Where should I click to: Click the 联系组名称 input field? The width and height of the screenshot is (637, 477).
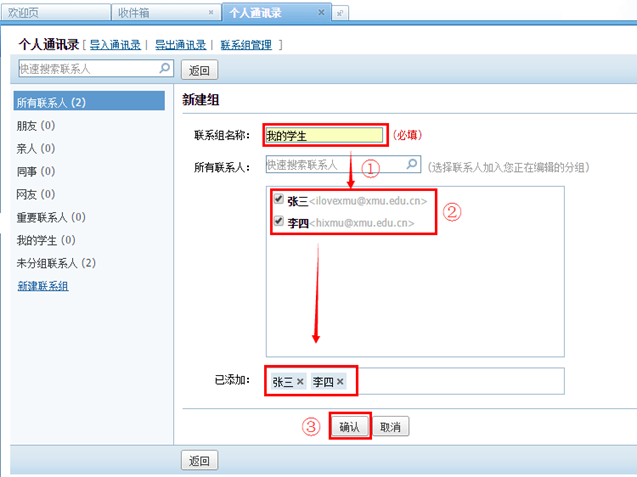coord(324,135)
